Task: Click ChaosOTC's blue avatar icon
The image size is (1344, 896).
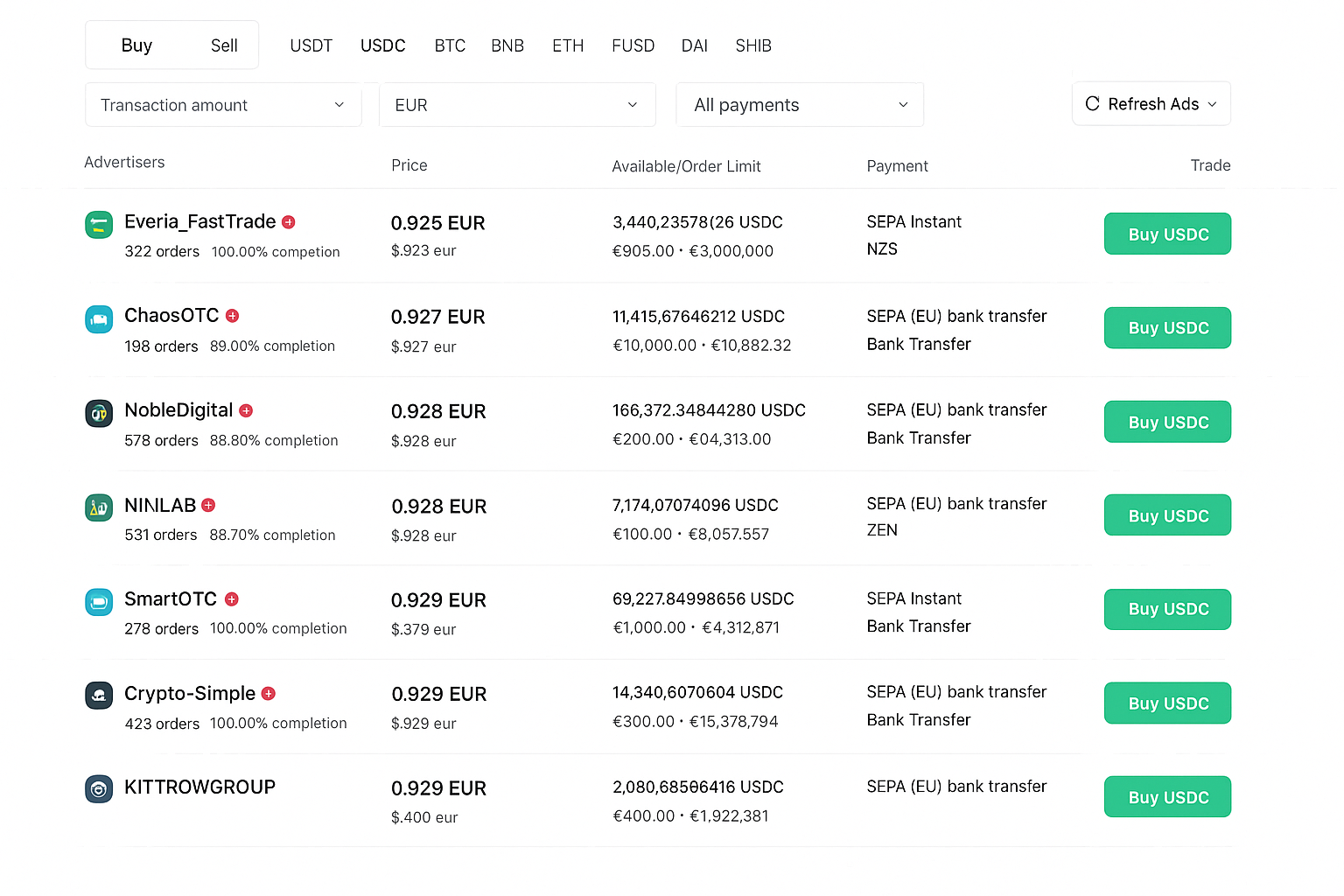Action: coord(99,319)
